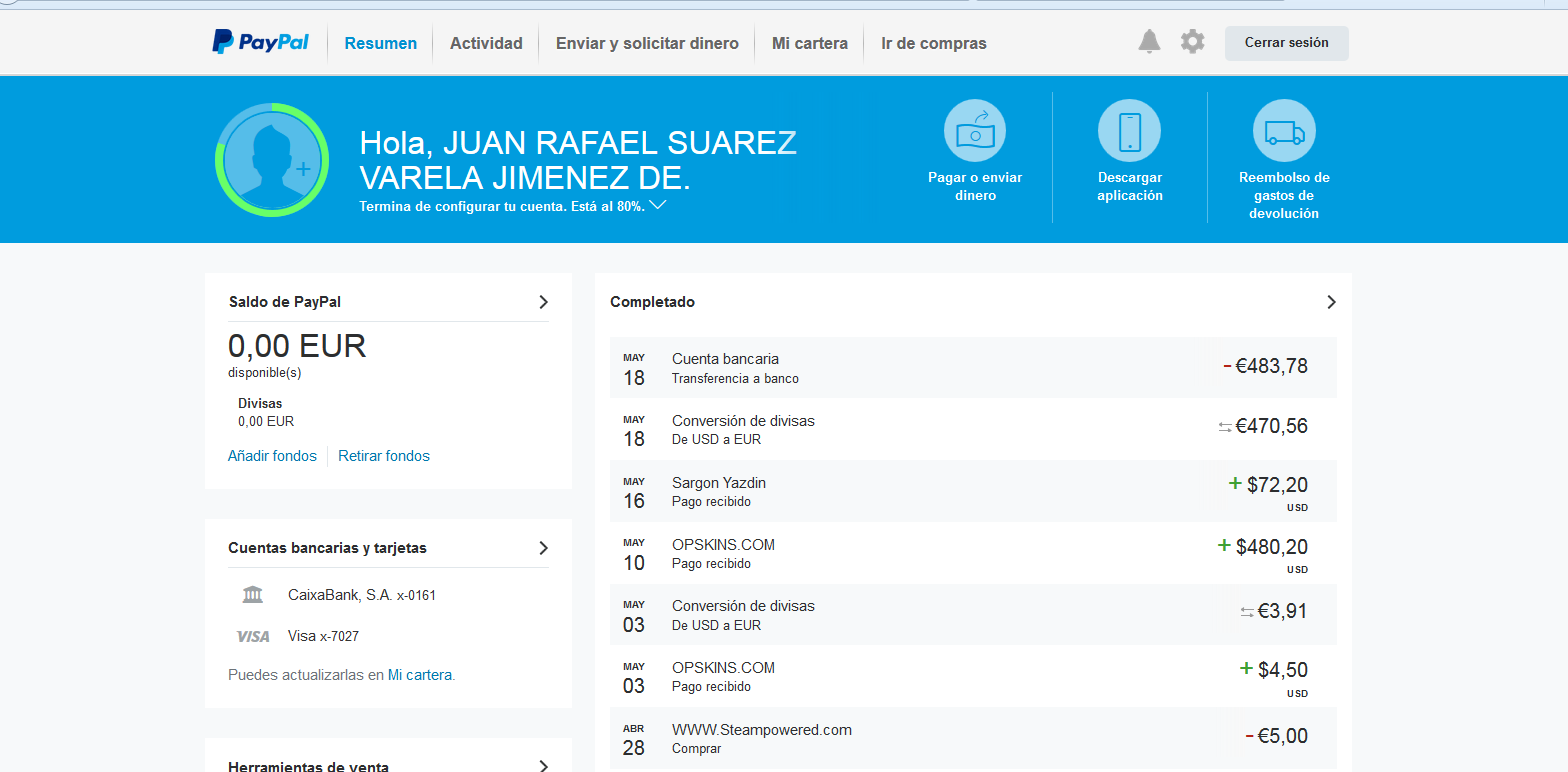Open the WWW.Steampowered.com purchase
Screen dimensions: 1568x772
[x=973, y=738]
